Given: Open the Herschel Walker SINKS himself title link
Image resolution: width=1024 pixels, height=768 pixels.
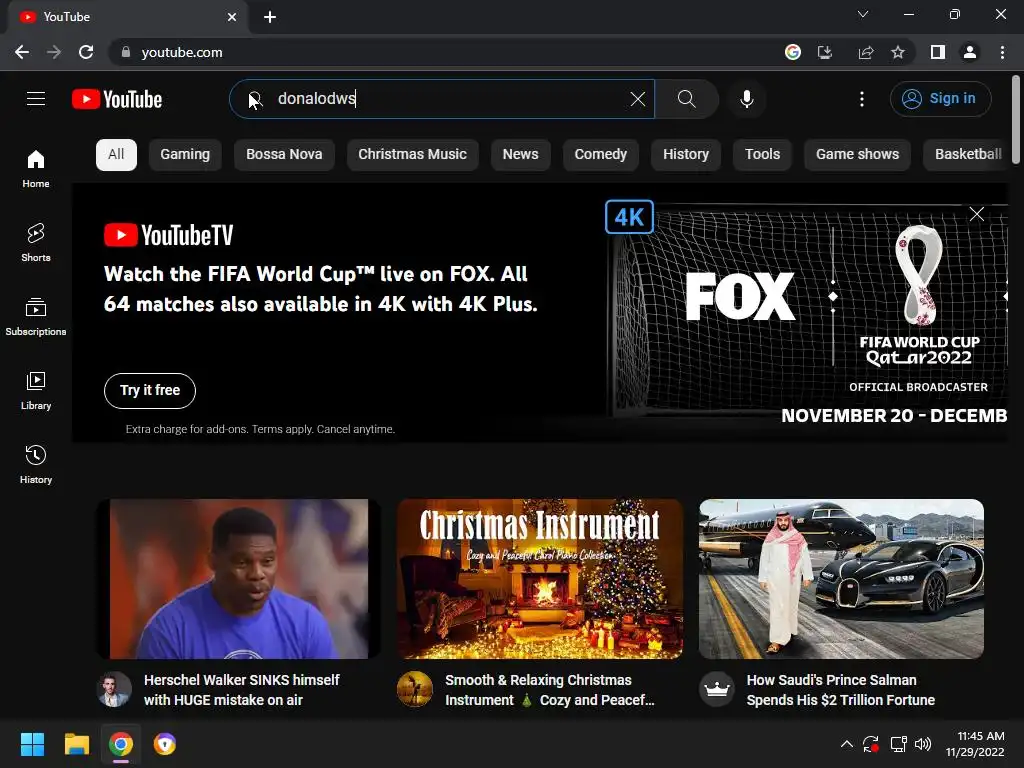Looking at the screenshot, I should pos(242,690).
